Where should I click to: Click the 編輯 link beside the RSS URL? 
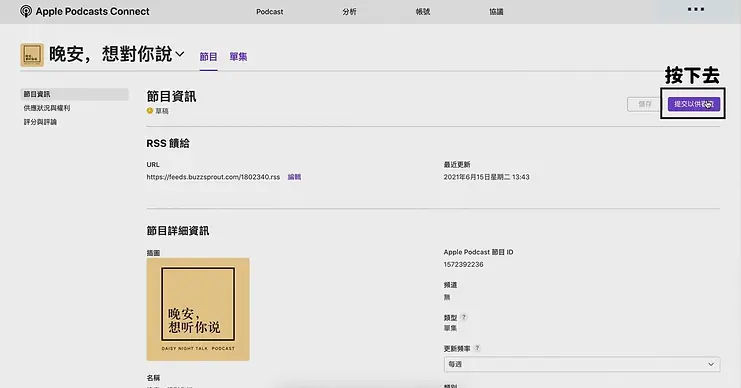tap(294, 177)
